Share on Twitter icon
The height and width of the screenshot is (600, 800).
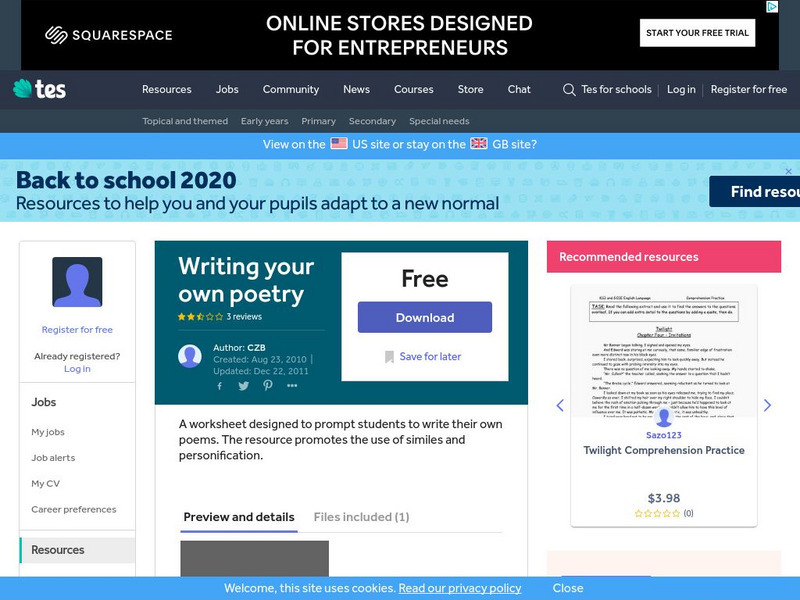point(243,386)
